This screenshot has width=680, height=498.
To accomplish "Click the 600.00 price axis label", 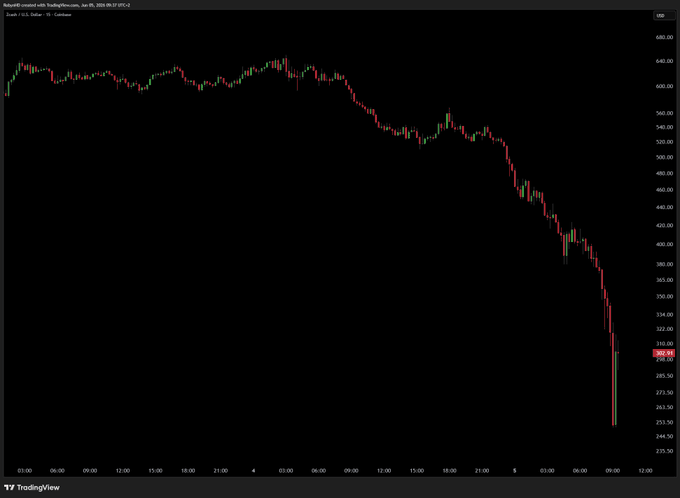I will 664,86.
